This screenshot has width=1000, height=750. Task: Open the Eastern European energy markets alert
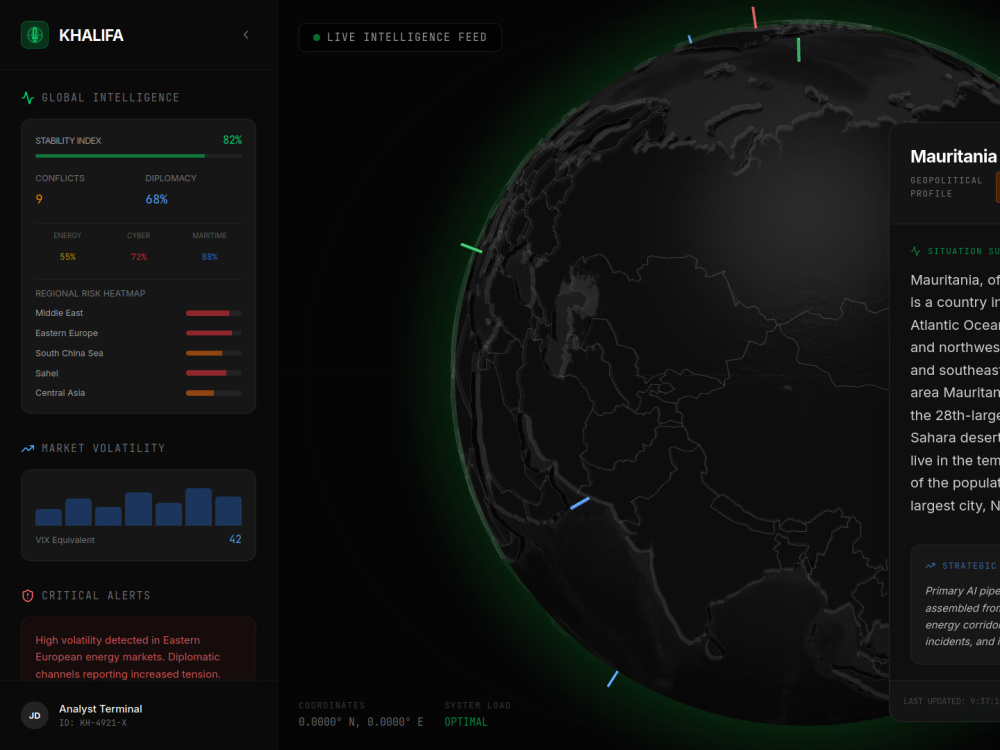(x=138, y=649)
